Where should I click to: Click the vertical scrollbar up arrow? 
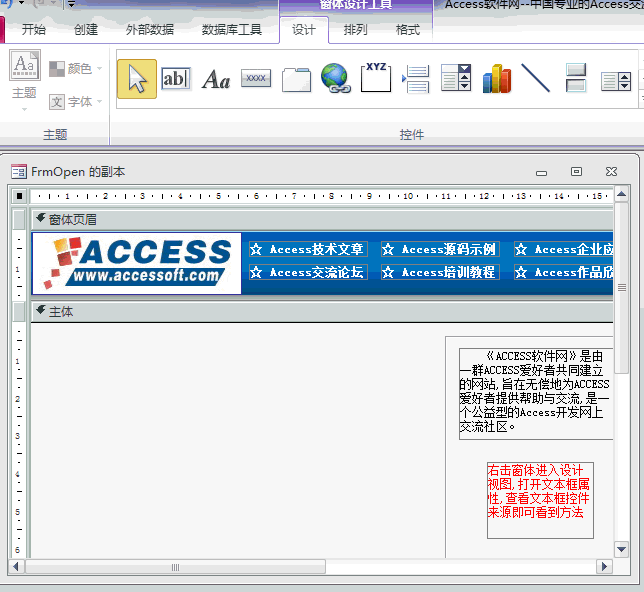click(x=621, y=194)
